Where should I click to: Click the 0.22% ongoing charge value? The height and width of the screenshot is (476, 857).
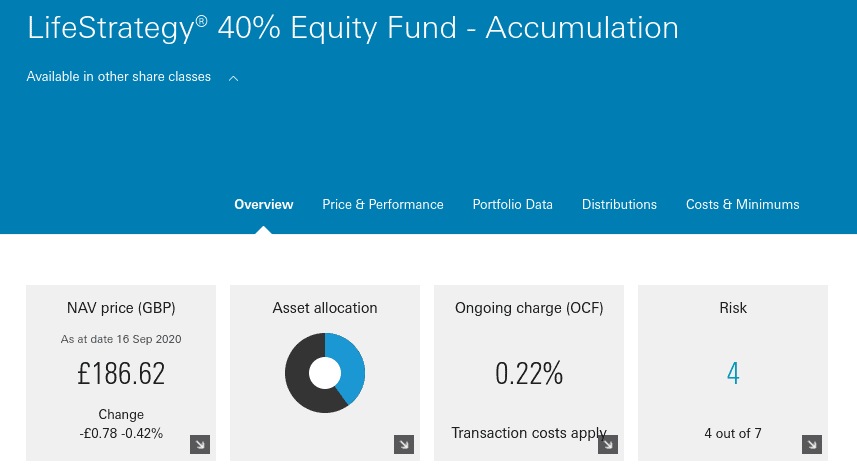click(529, 374)
